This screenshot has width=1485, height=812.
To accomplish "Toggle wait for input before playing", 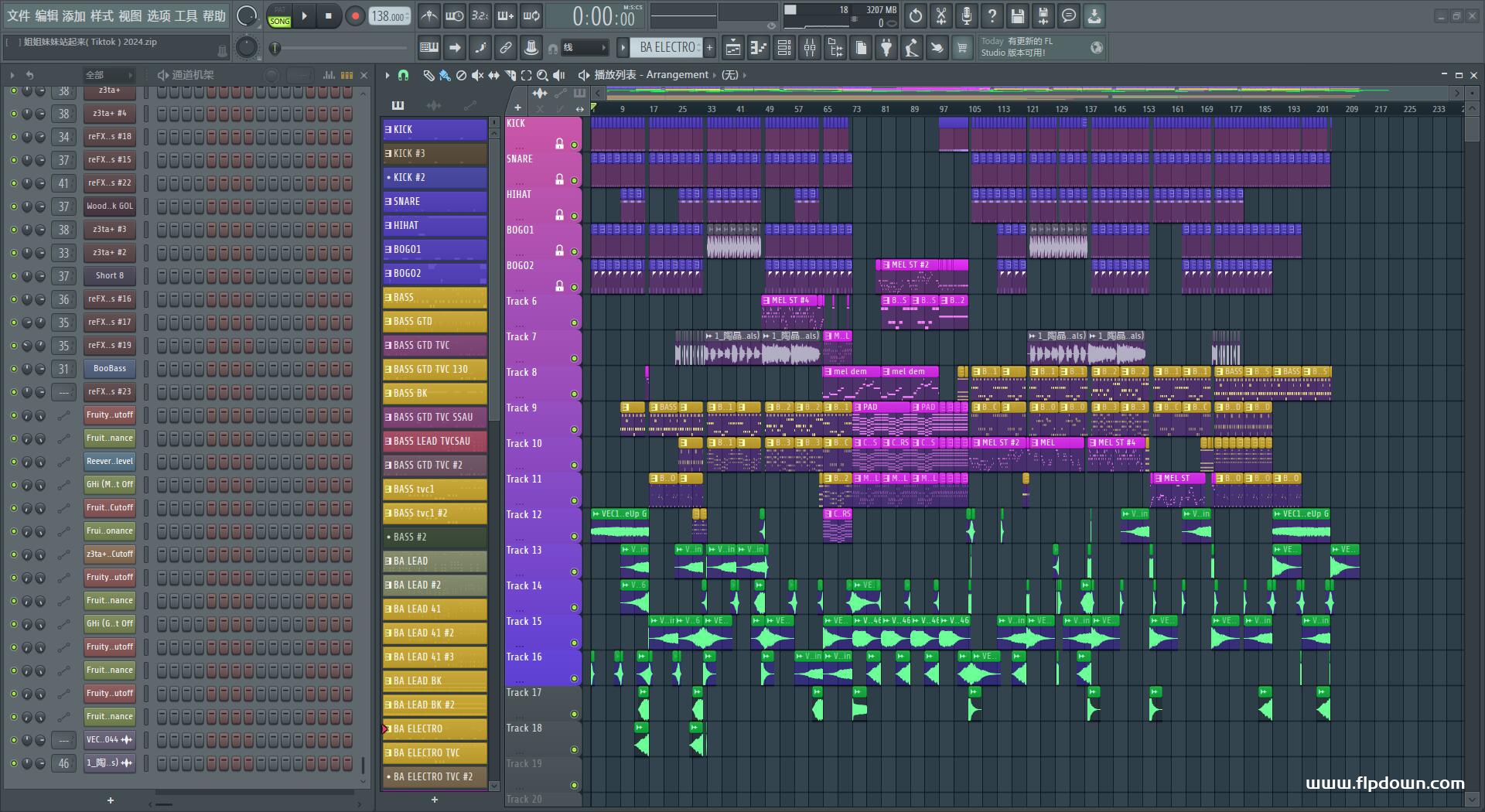I will pyautogui.click(x=454, y=16).
